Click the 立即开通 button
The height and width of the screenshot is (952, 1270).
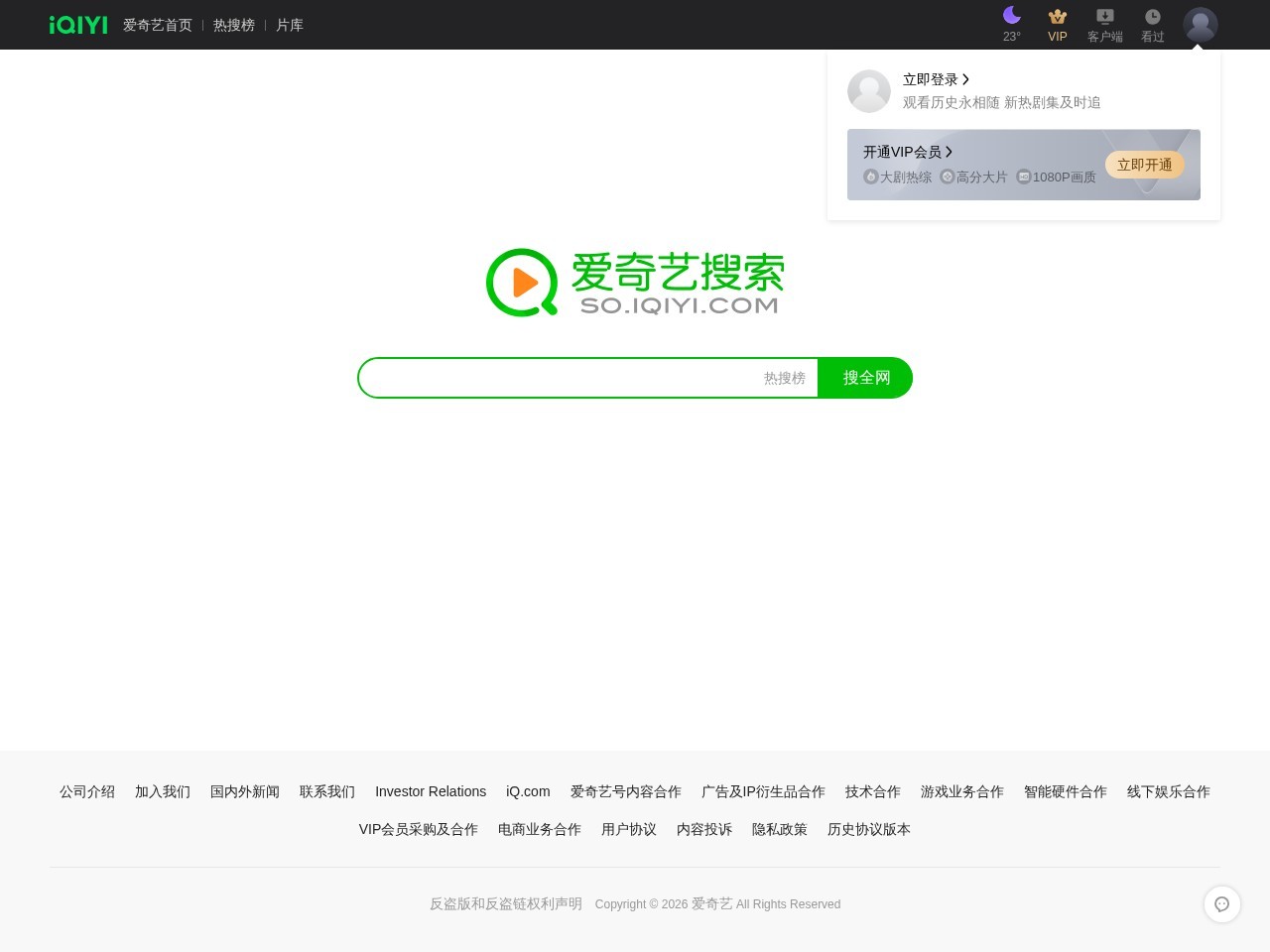pos(1145,165)
